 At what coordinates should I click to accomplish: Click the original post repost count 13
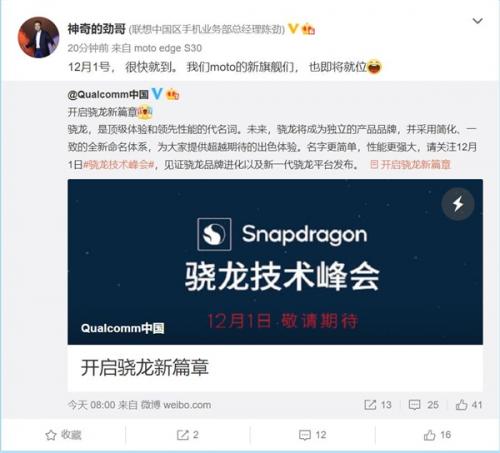[378, 405]
